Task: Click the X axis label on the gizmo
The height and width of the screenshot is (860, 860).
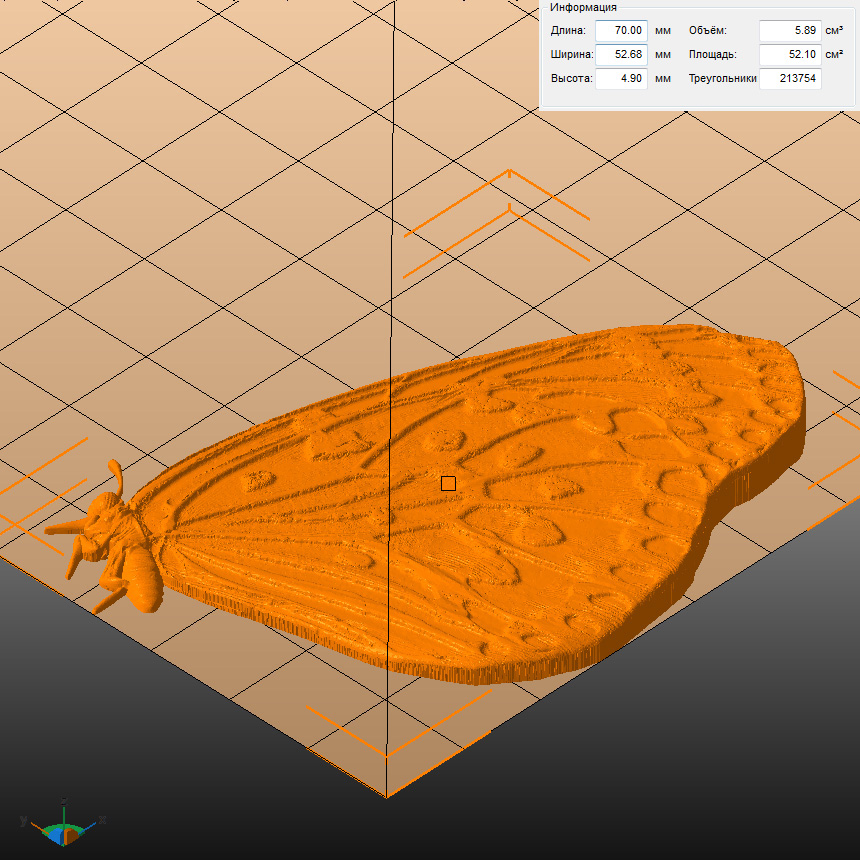Action: [102, 820]
